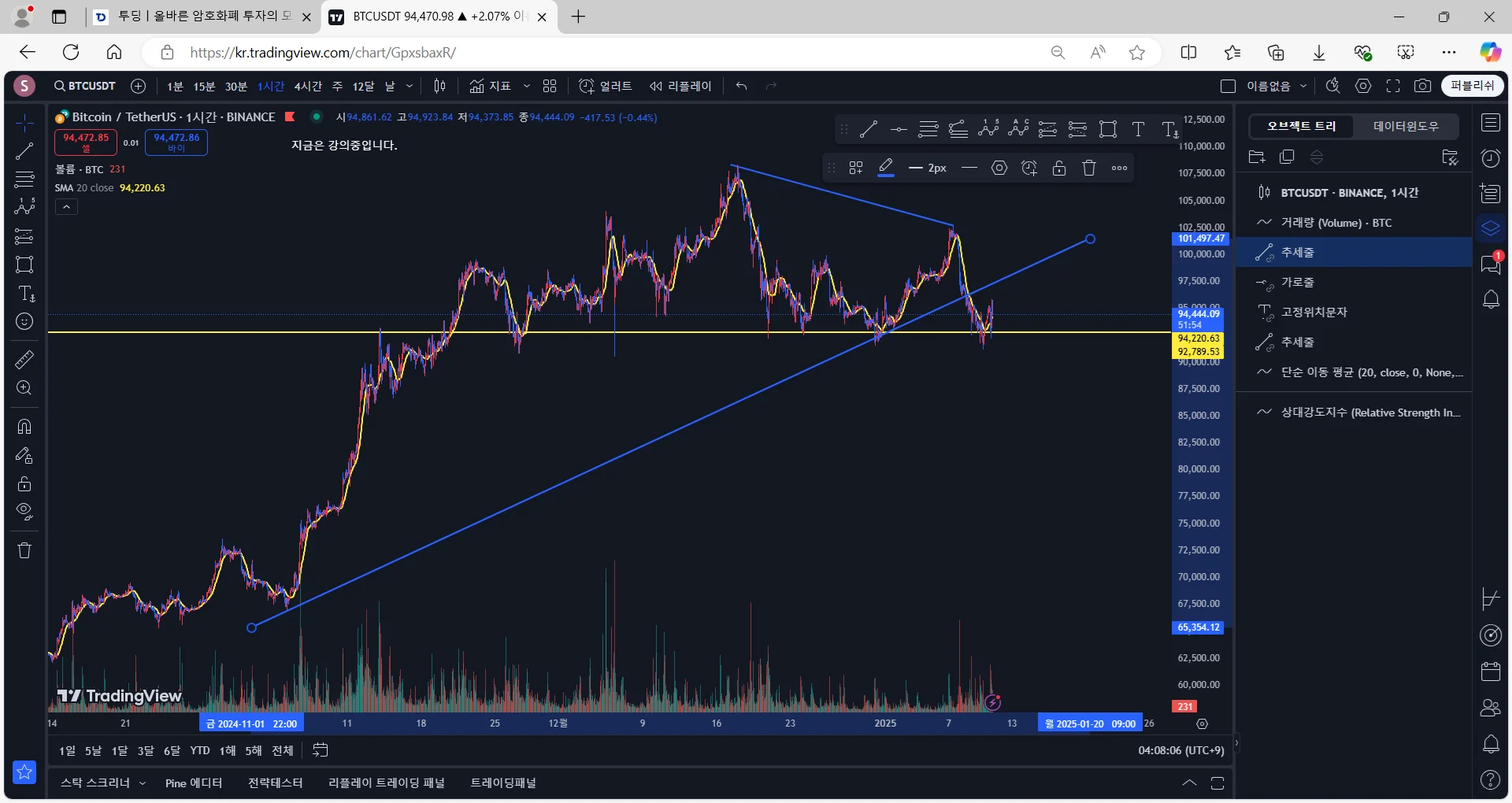1512x803 pixels.
Task: Pick the ABC correction wave tool
Action: point(1018,129)
